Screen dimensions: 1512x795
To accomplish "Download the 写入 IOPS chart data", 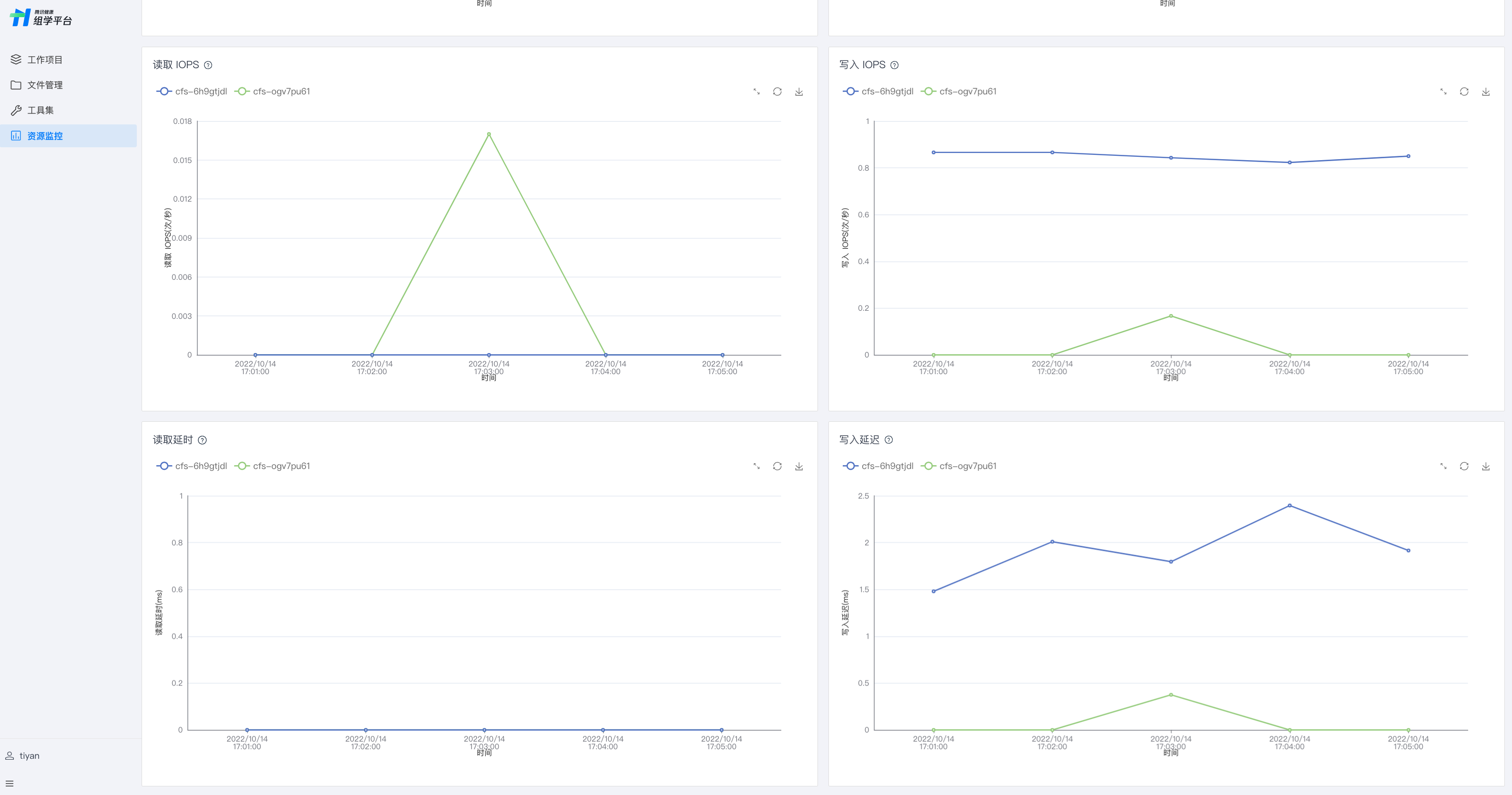I will pos(1486,92).
